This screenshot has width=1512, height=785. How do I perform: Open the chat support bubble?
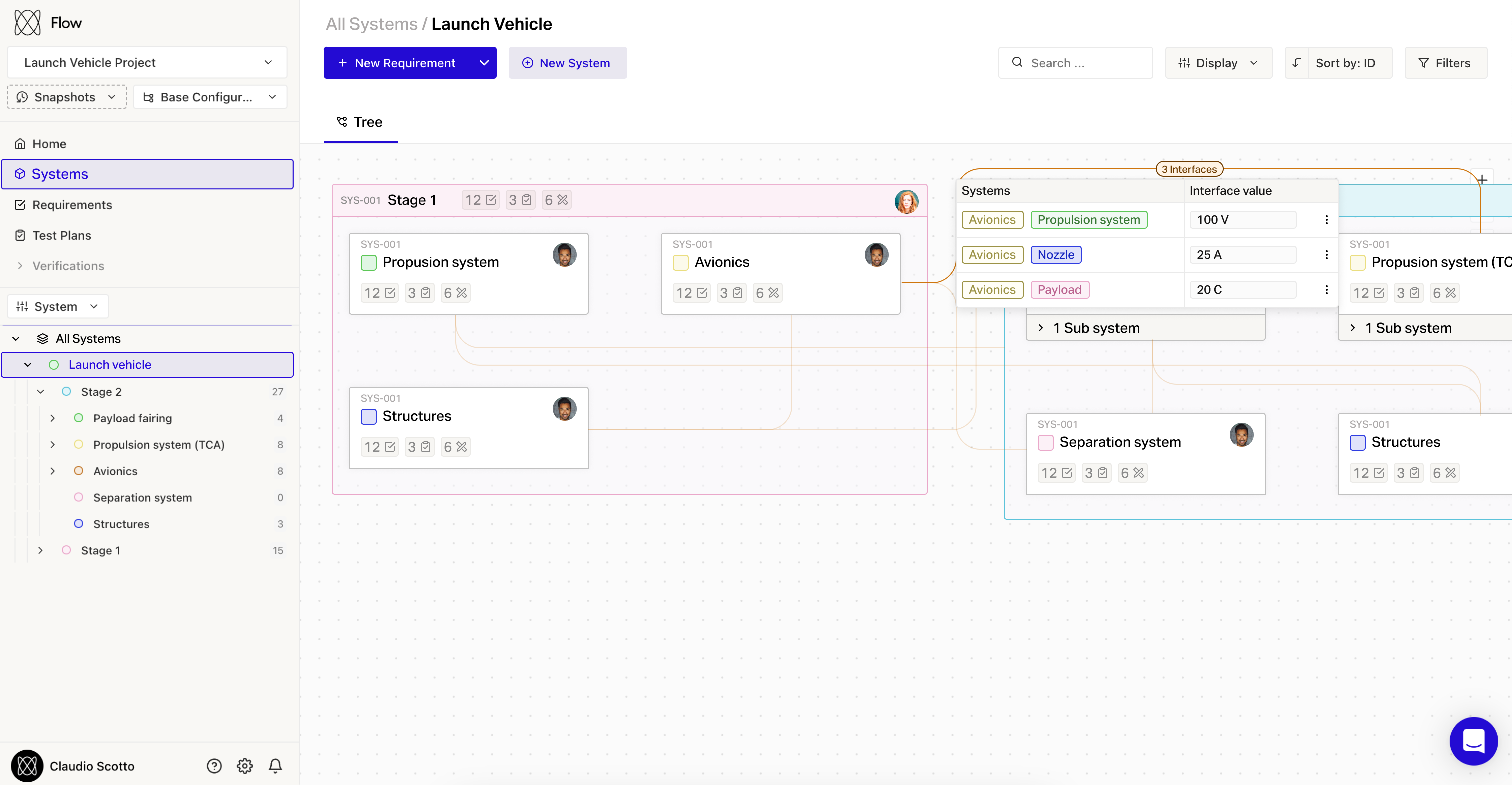pos(1473,741)
